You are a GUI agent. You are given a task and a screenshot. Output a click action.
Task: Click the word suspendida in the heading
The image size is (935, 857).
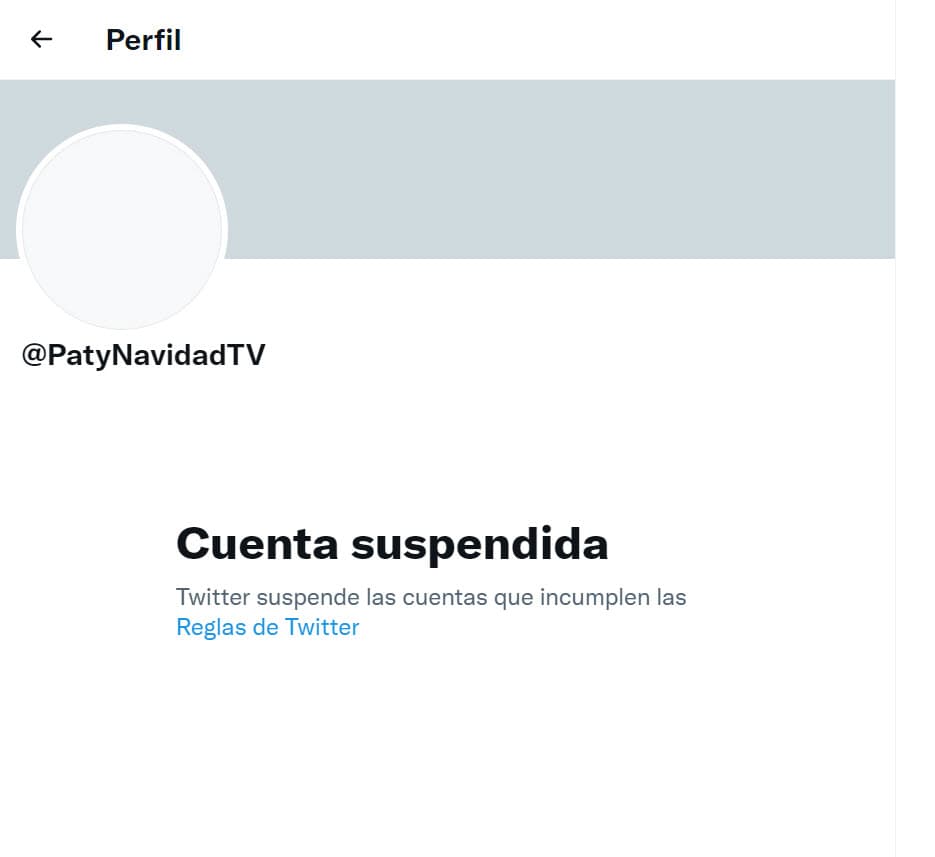pyautogui.click(x=479, y=545)
